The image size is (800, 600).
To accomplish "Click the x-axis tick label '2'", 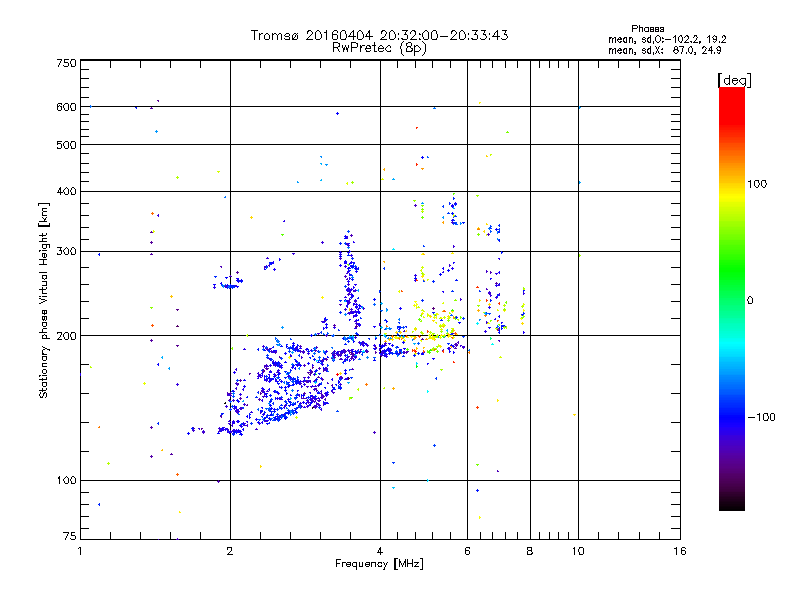I will tap(230, 551).
